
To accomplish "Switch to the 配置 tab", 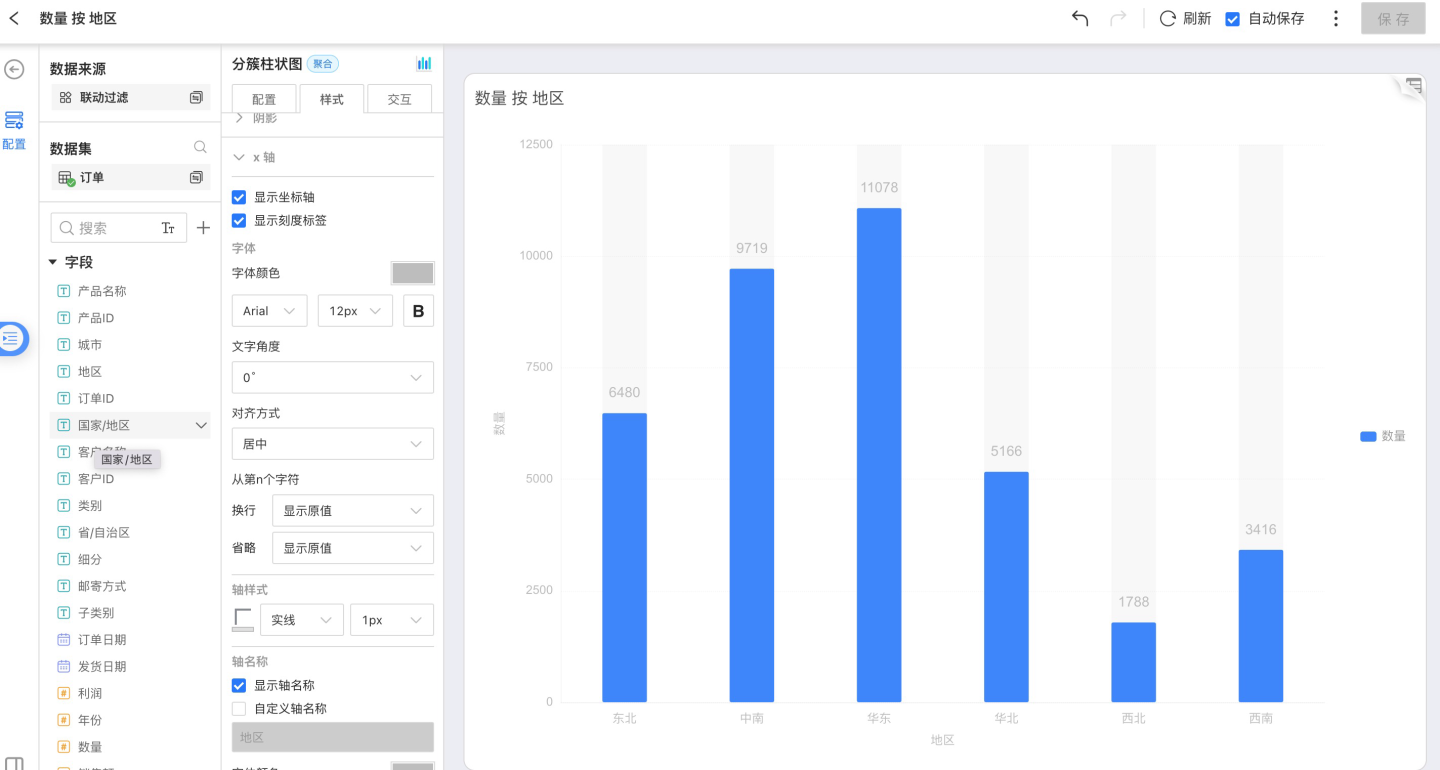I will pos(264,99).
